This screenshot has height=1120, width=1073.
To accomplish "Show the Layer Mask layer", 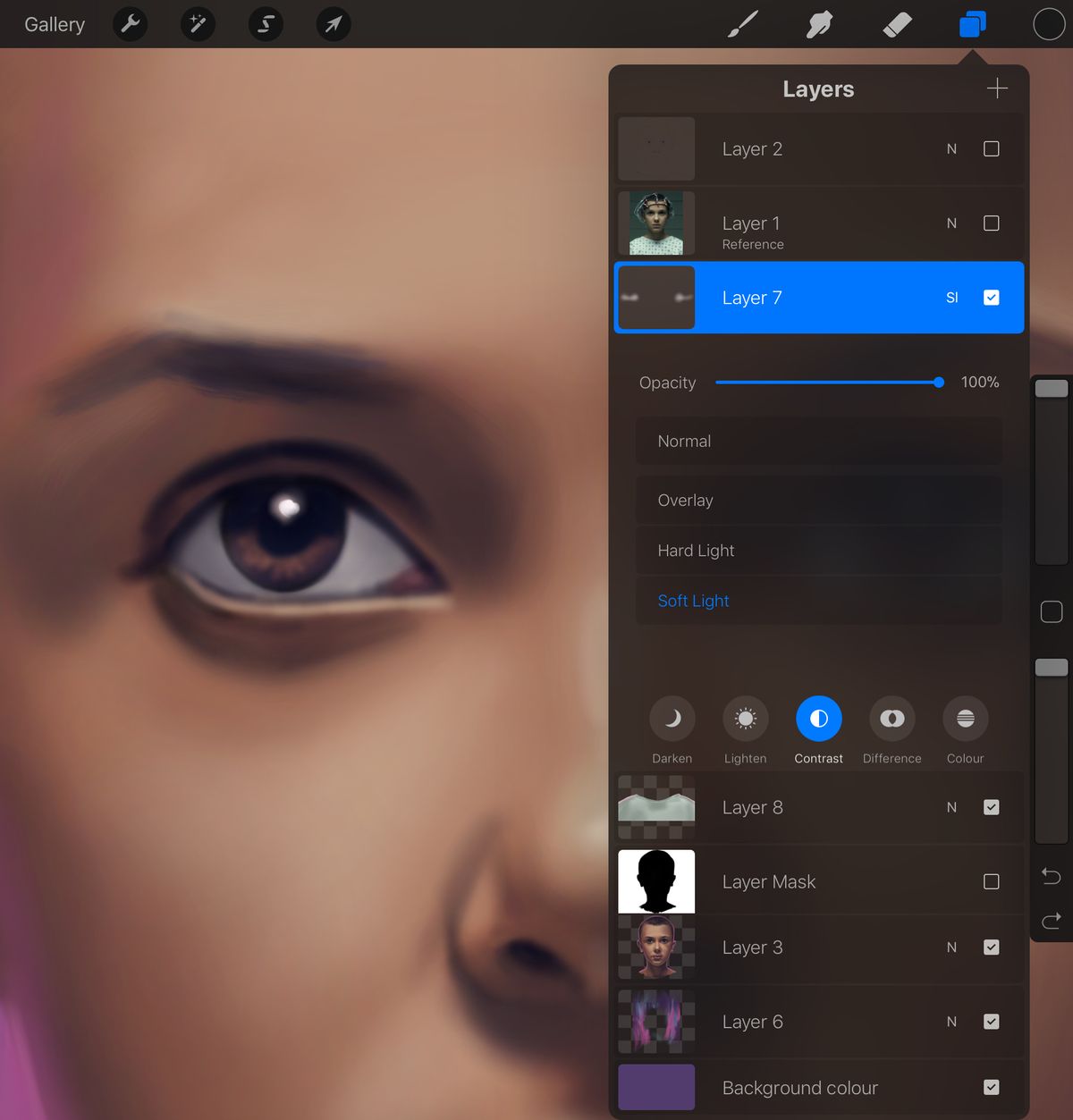I will pos(991,881).
